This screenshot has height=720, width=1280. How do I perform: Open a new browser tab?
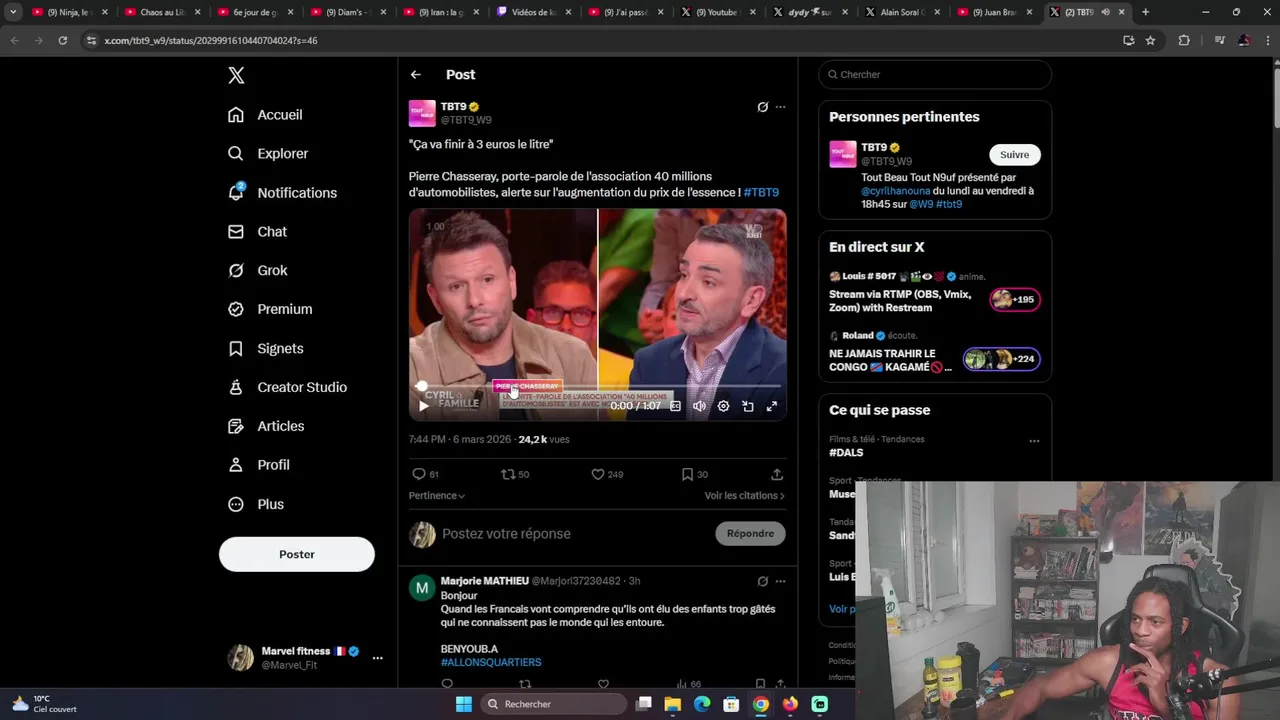pos(1146,12)
